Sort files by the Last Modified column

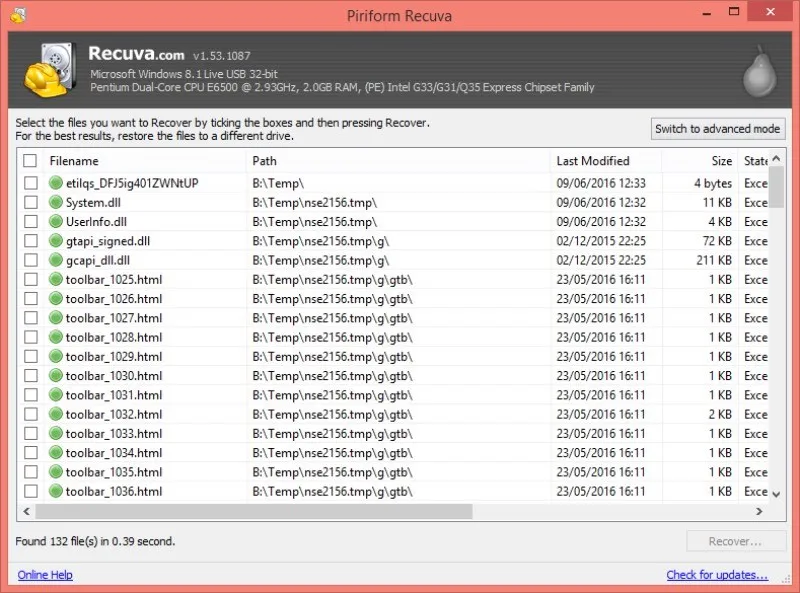click(593, 161)
